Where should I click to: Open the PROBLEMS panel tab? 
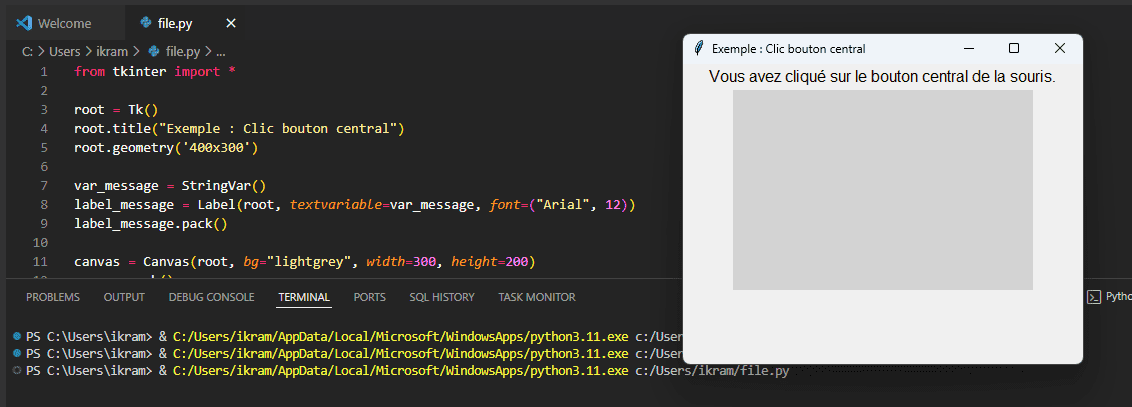coord(53,297)
